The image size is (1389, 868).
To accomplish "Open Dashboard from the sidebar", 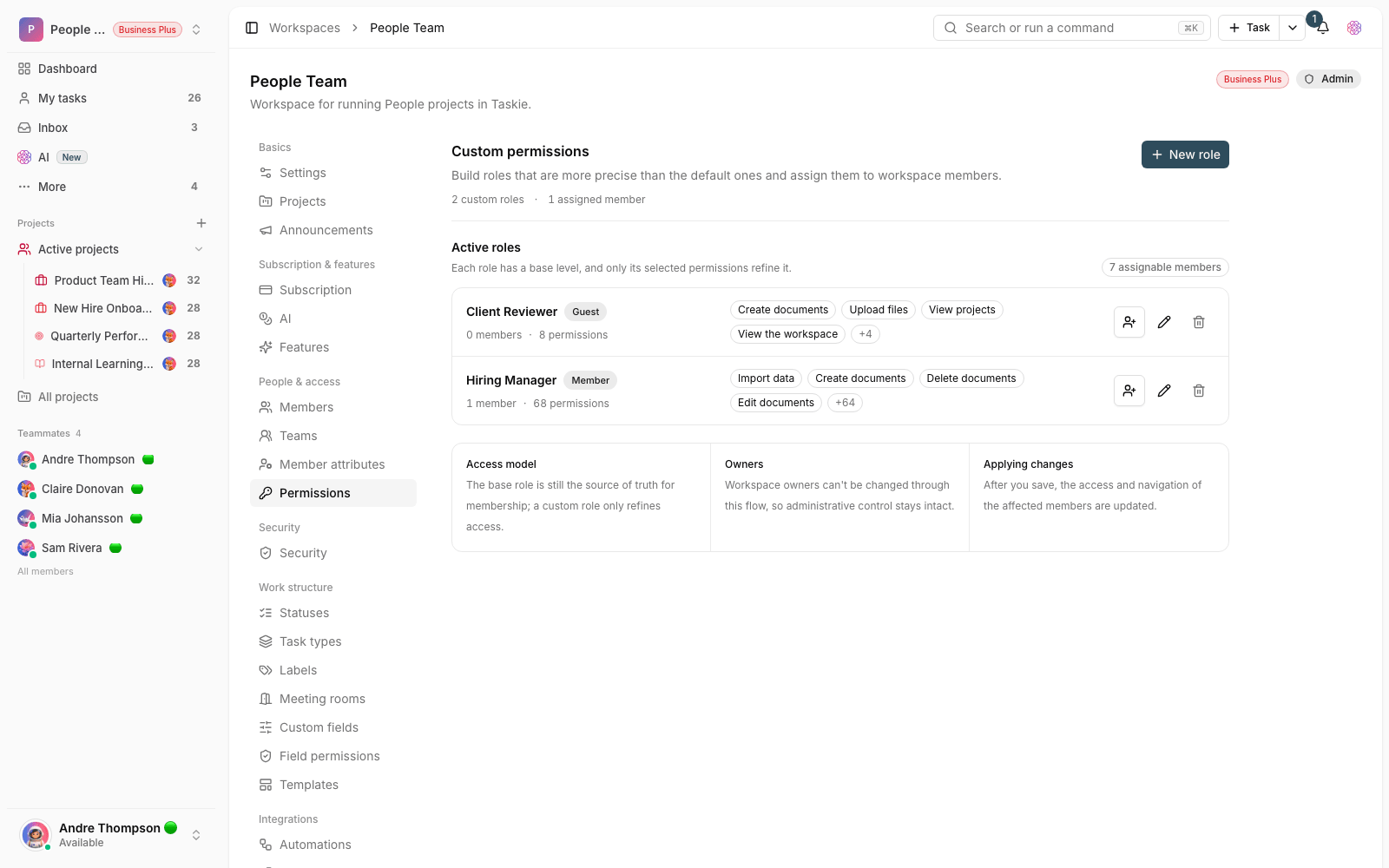I will [x=111, y=69].
